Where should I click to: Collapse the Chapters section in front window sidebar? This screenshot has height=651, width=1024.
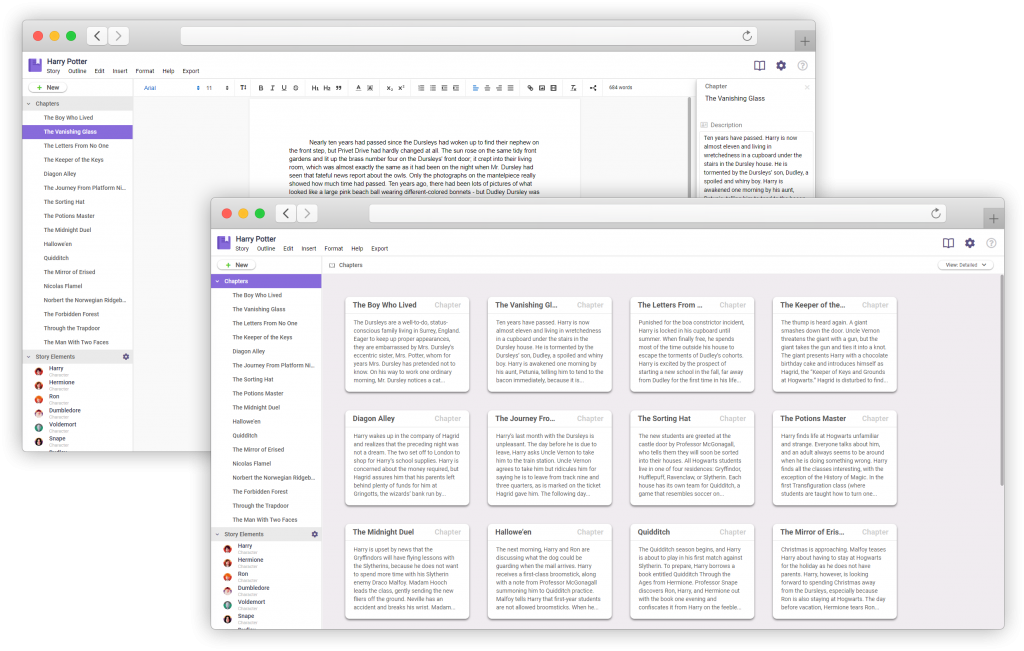coord(217,282)
